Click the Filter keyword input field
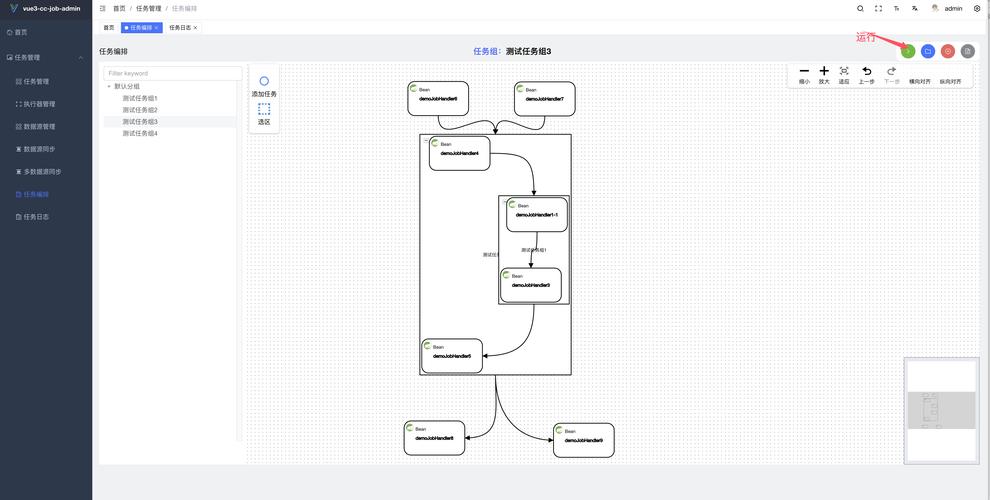The width and height of the screenshot is (990, 500). [x=172, y=73]
